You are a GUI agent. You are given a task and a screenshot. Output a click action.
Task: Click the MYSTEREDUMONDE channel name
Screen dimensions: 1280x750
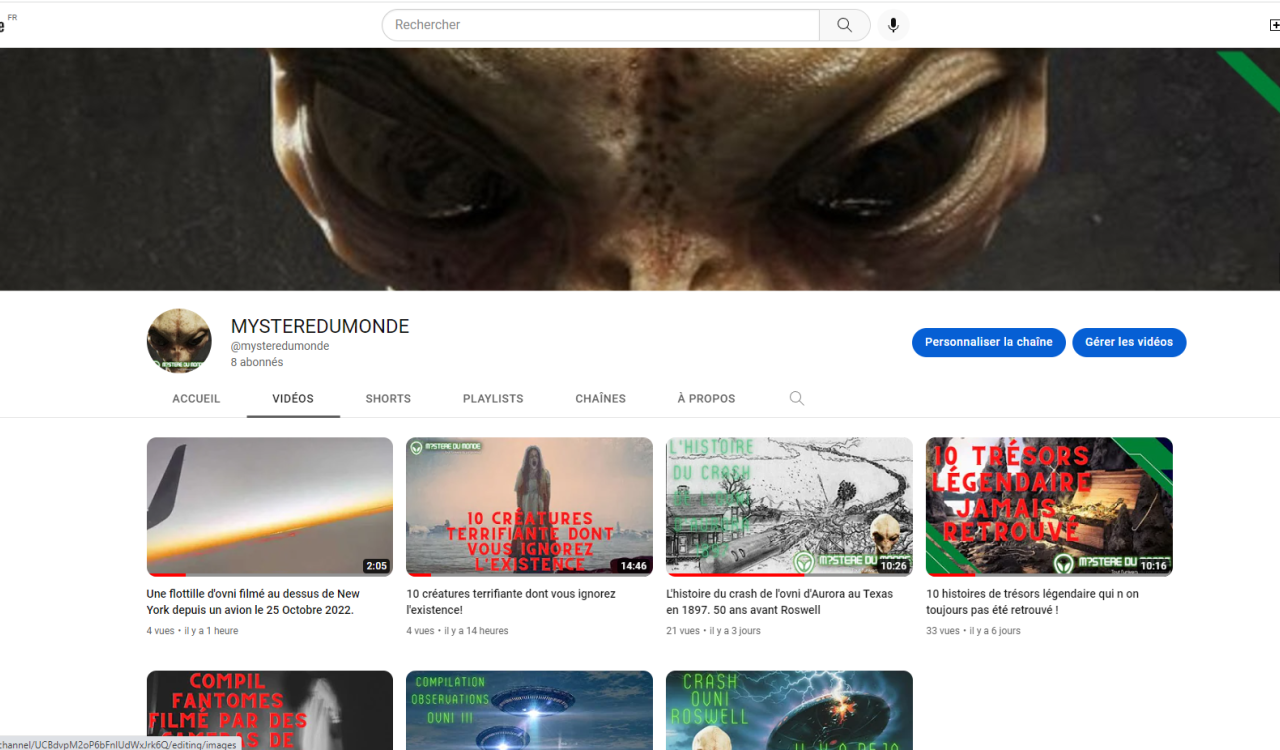tap(320, 327)
